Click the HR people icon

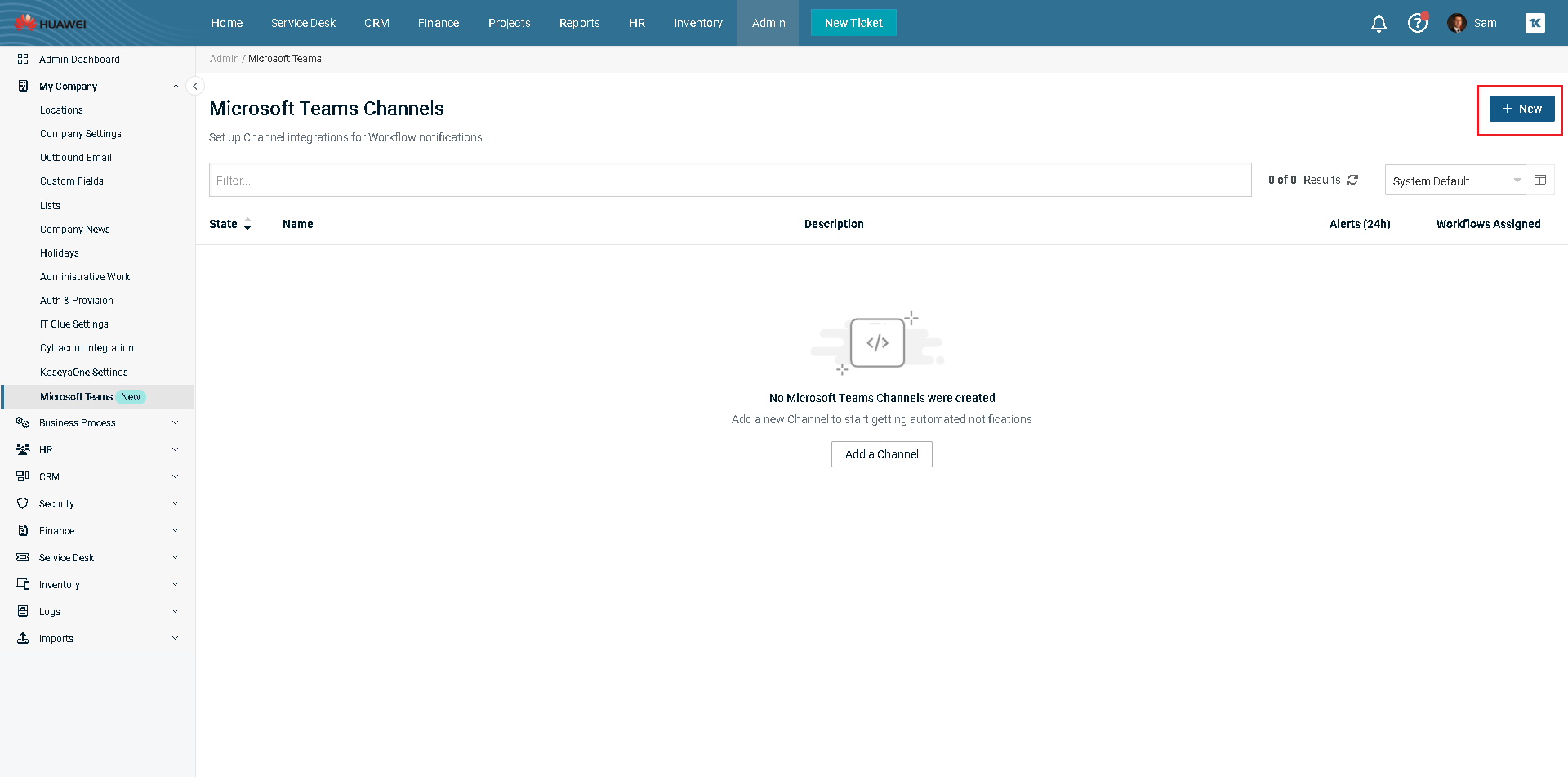point(23,449)
